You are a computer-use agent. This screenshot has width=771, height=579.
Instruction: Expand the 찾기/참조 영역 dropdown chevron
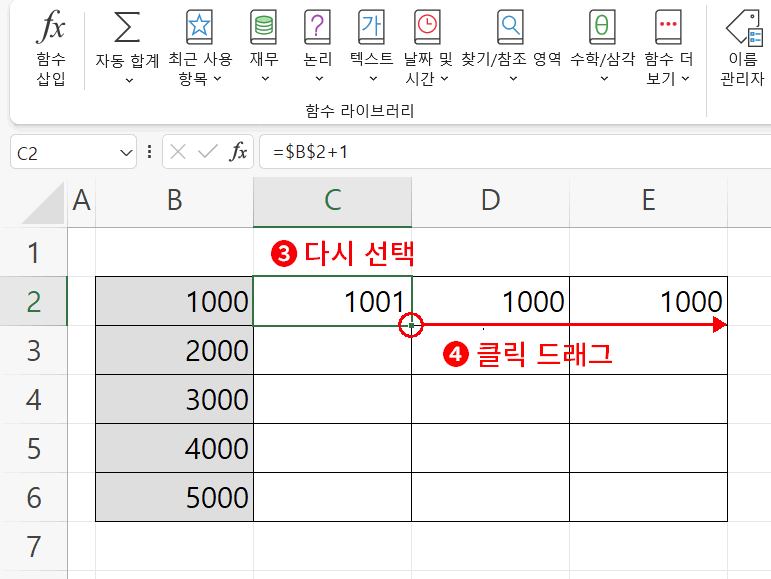click(513, 78)
